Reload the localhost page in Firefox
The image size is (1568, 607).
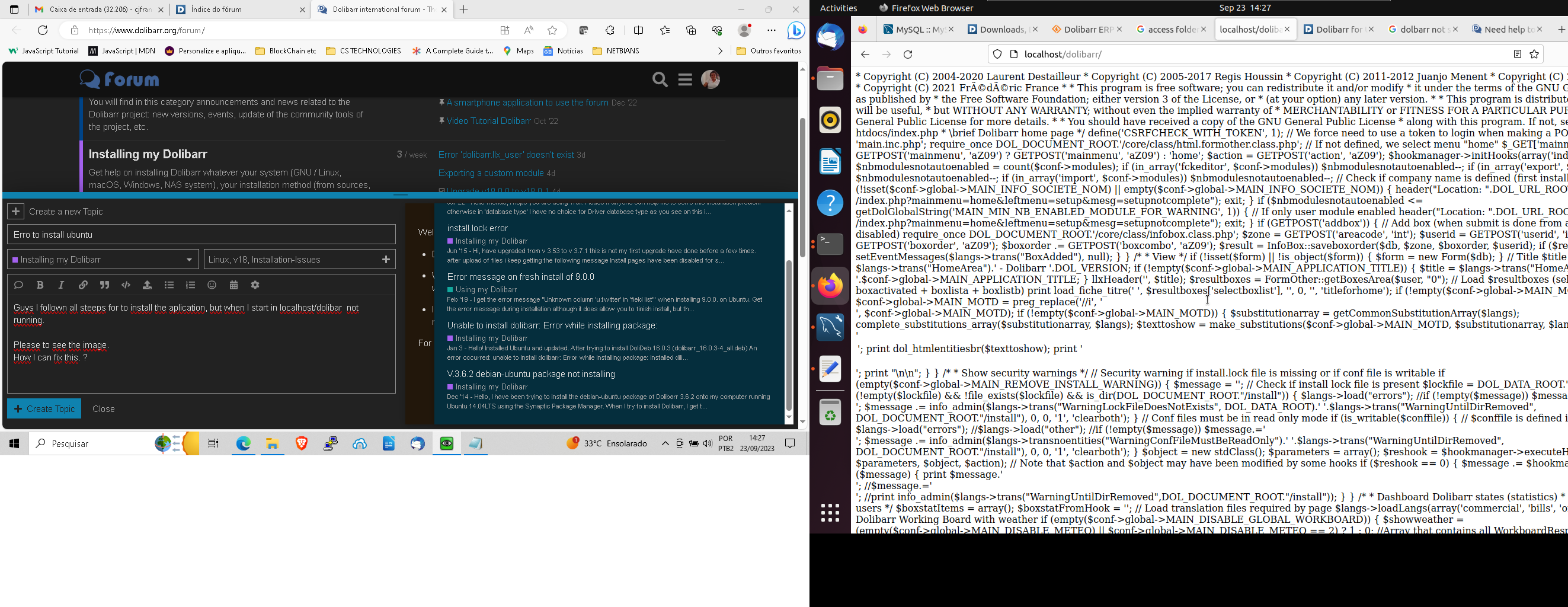908,55
